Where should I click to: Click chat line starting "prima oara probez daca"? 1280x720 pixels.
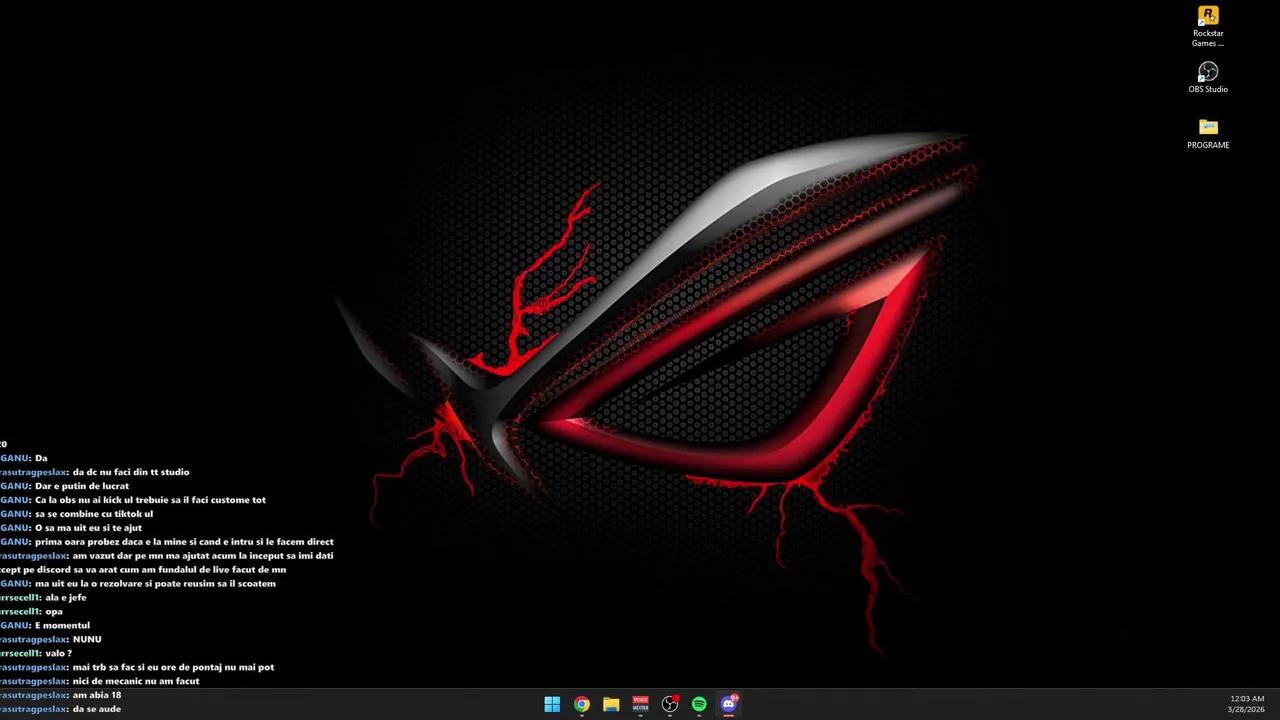coord(184,542)
